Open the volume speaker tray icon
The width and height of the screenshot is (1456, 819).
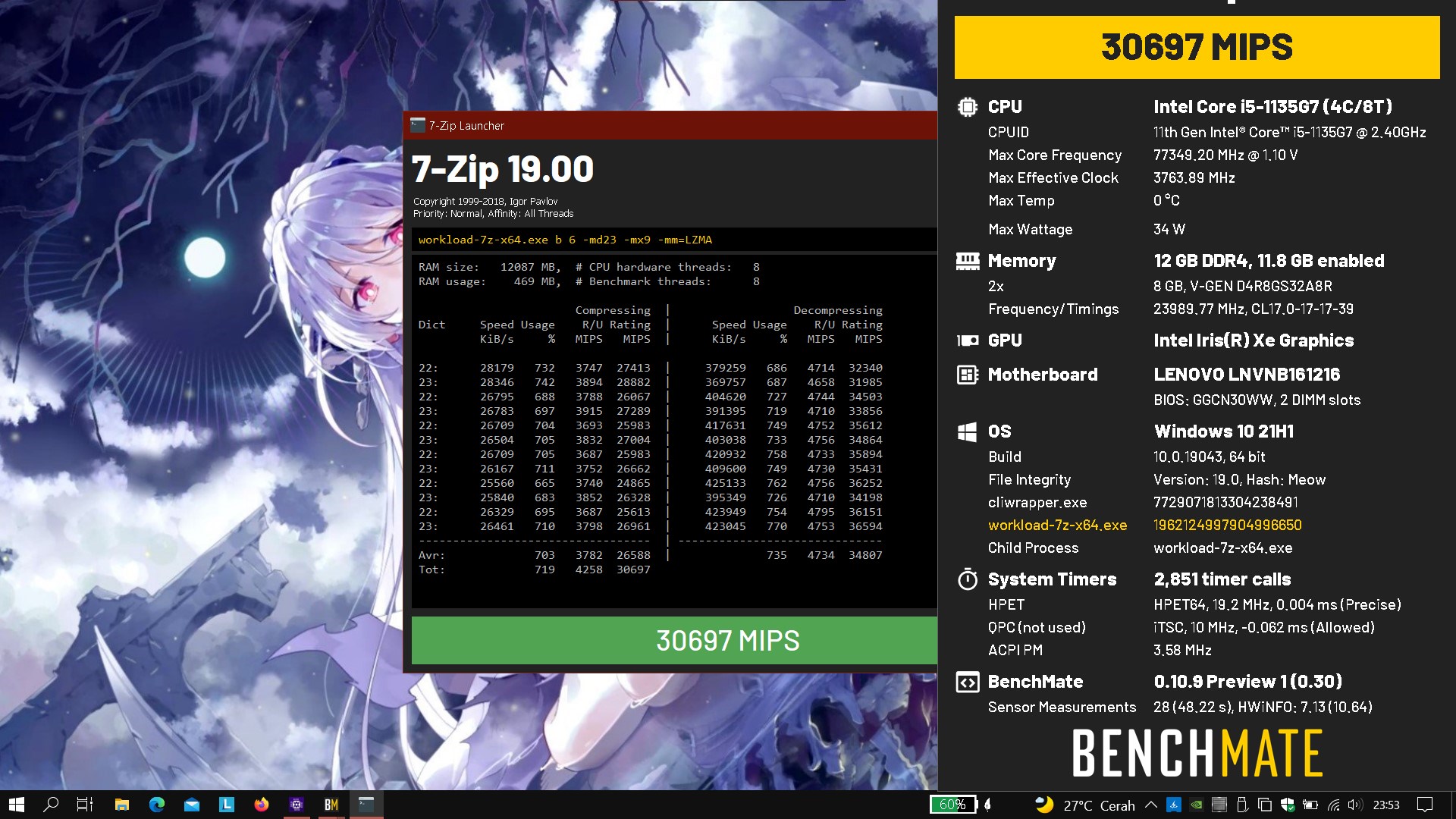click(1356, 805)
